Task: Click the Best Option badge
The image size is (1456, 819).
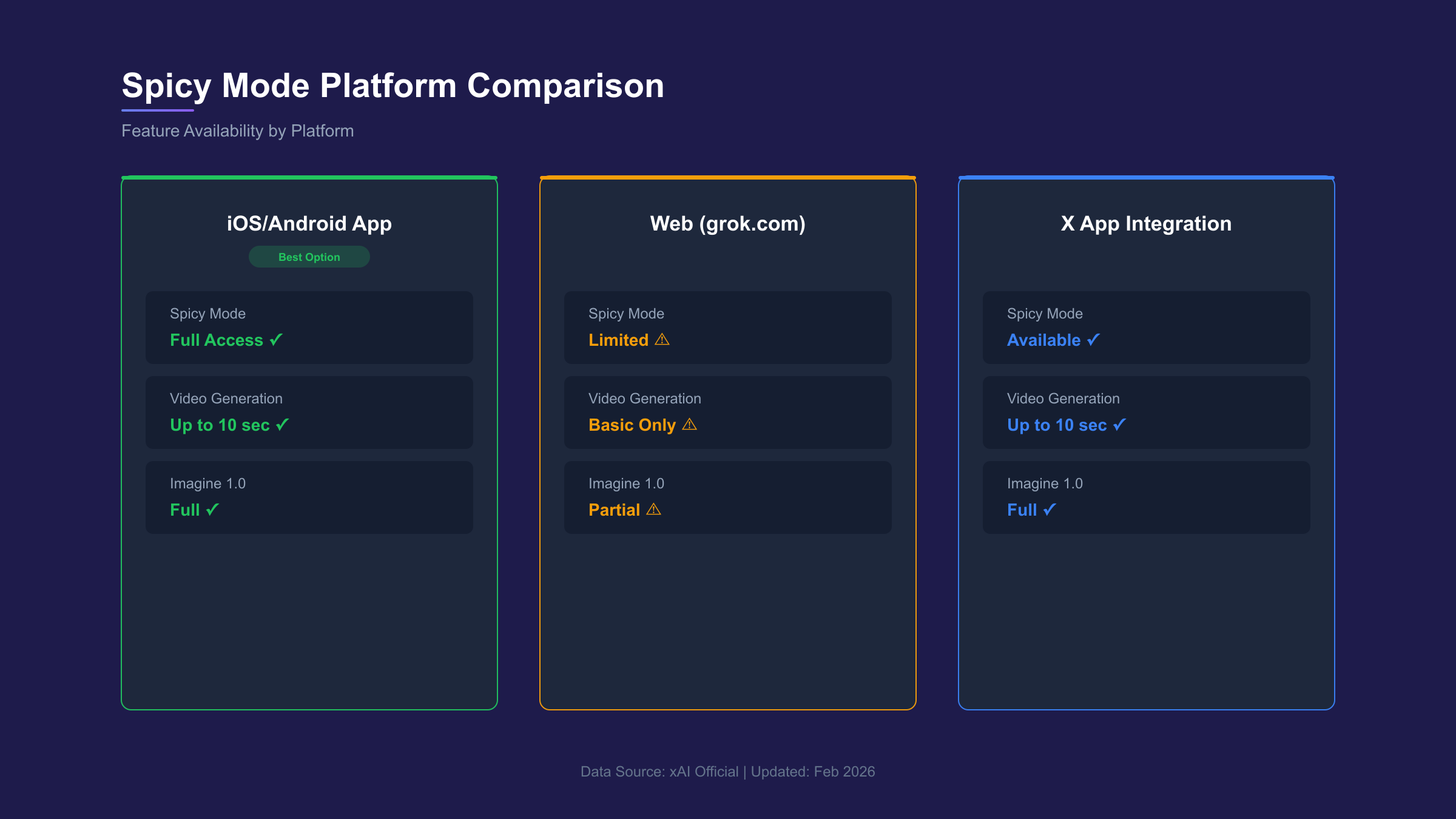Action: 309,257
